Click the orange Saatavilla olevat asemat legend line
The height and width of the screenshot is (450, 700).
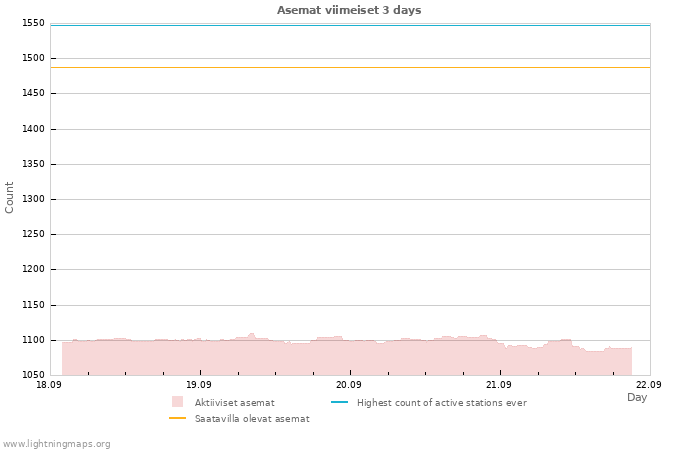pyautogui.click(x=177, y=418)
